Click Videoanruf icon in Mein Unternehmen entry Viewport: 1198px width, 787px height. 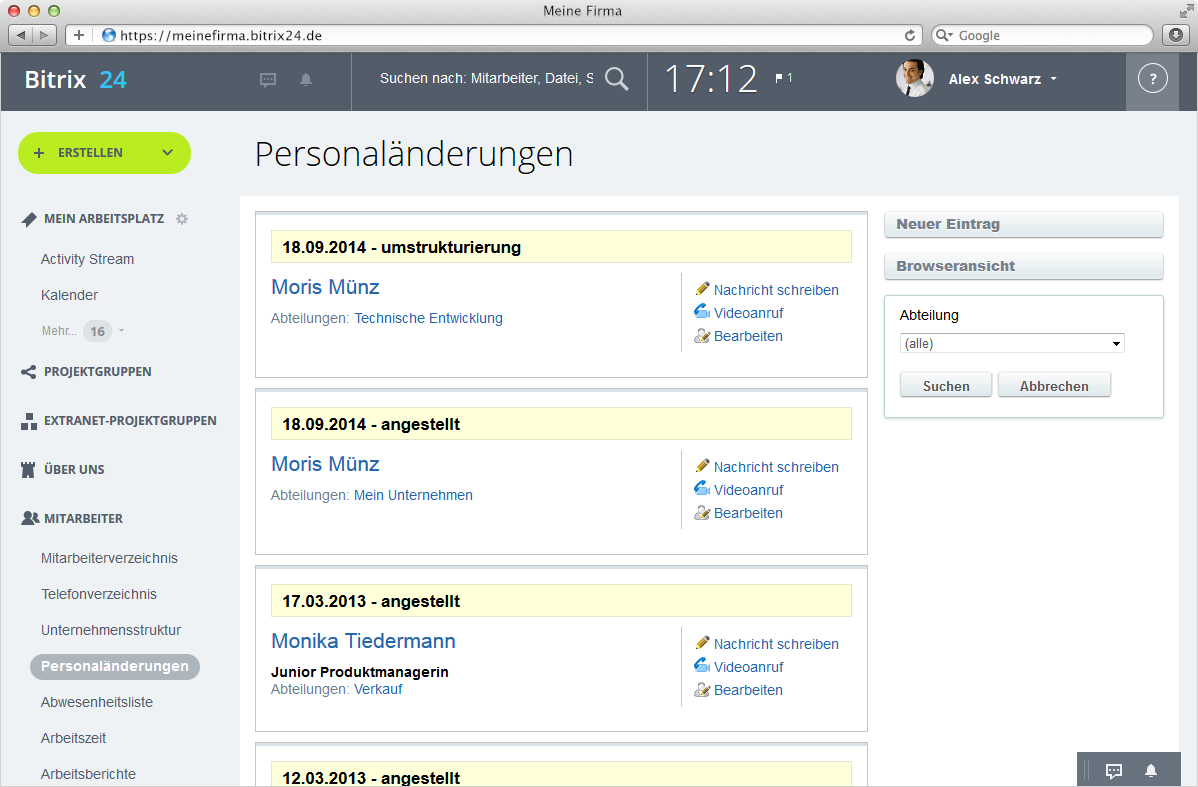click(x=701, y=488)
